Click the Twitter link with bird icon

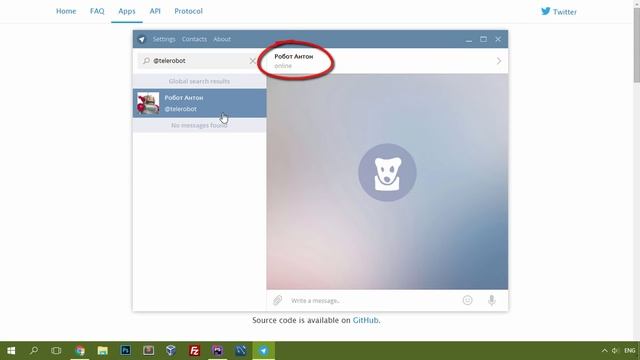[x=559, y=11]
